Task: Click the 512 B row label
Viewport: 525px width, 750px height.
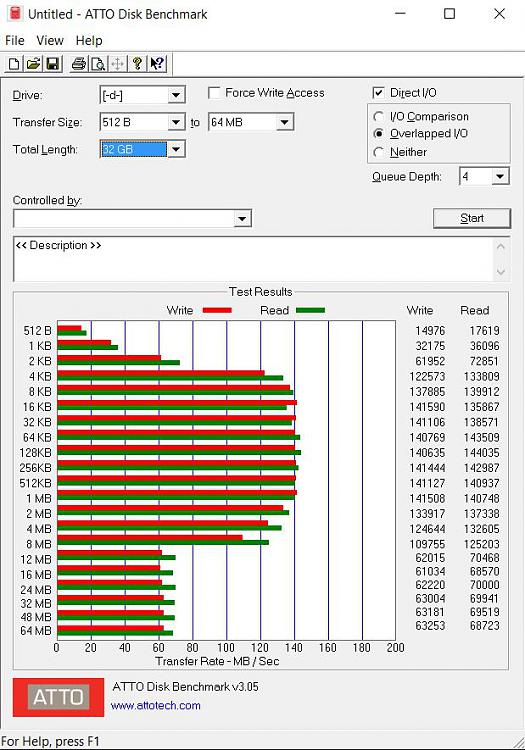Action: pyautogui.click(x=37, y=331)
